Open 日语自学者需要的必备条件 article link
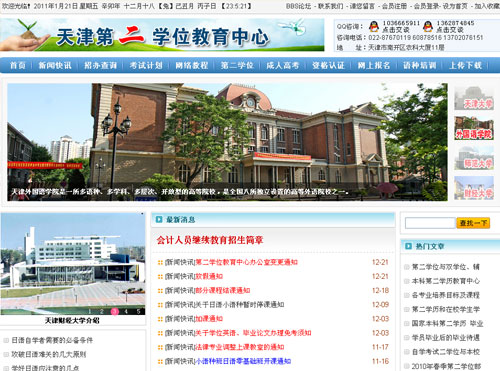 [52, 340]
